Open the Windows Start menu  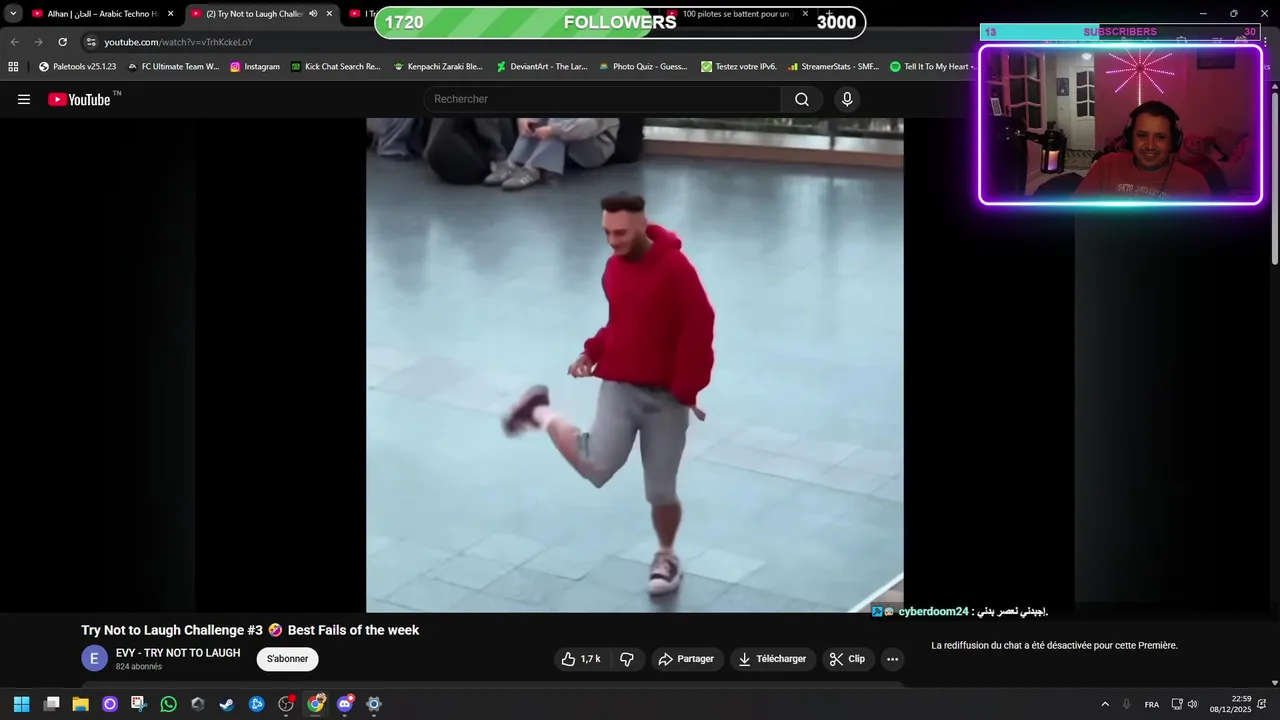(22, 704)
